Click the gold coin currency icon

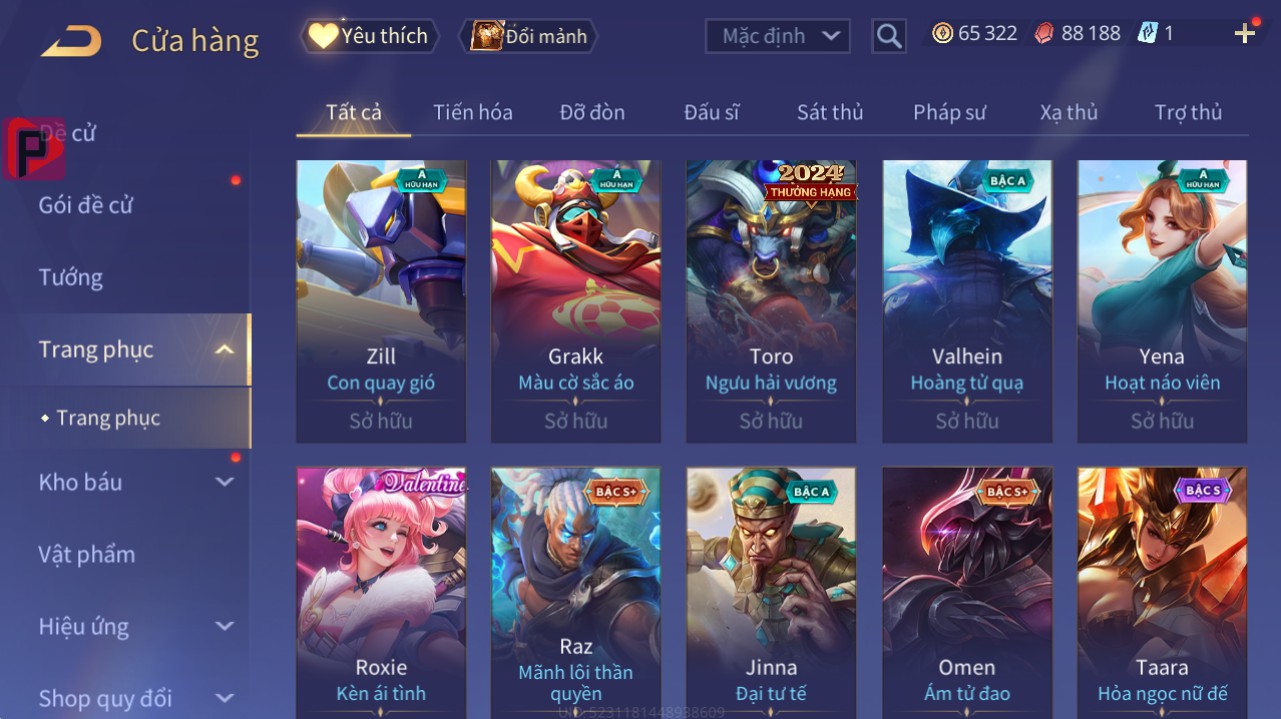pyautogui.click(x=942, y=33)
